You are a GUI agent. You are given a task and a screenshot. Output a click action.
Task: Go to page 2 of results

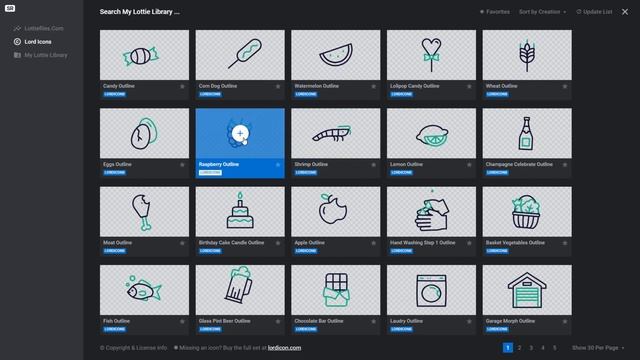[520, 348]
